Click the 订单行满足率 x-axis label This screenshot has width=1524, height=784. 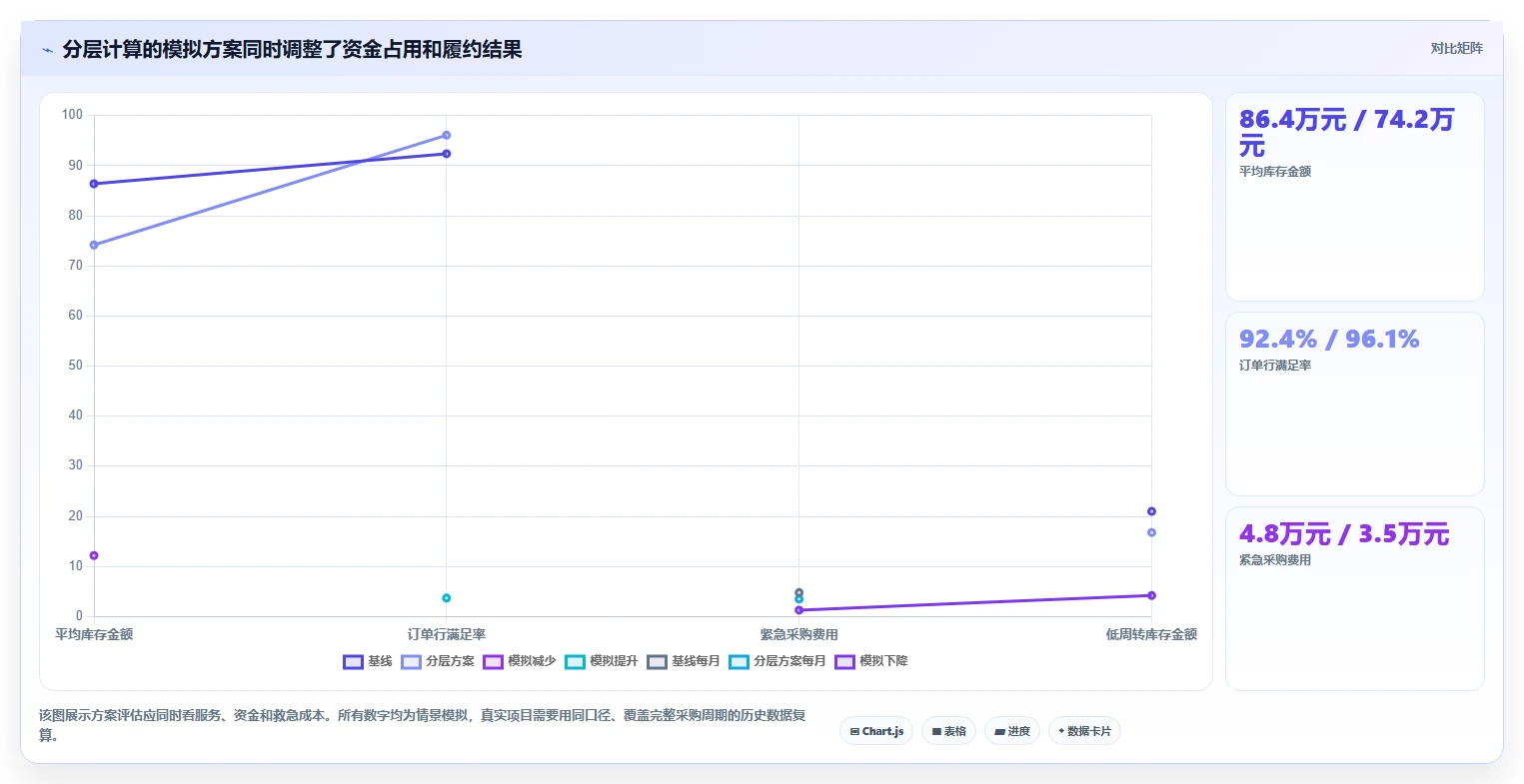tap(447, 634)
